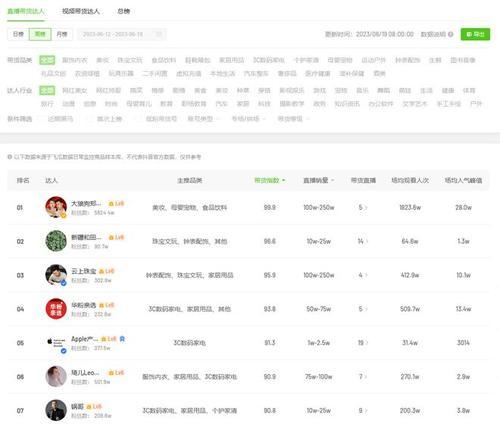Image resolution: width=500 pixels, height=424 pixels.
Task: Click the calendar icon in date range field
Action: pos(159,34)
